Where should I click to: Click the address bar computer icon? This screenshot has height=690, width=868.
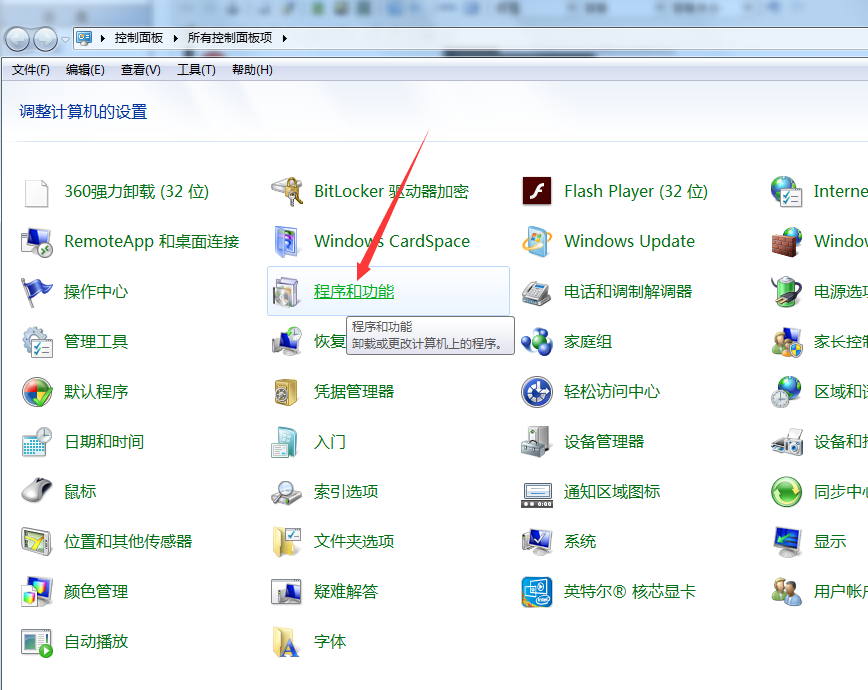[x=84, y=38]
